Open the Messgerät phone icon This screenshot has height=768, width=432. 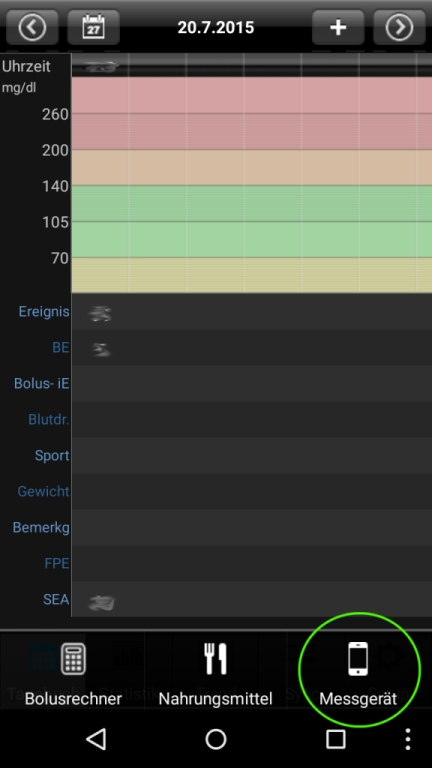[358, 659]
